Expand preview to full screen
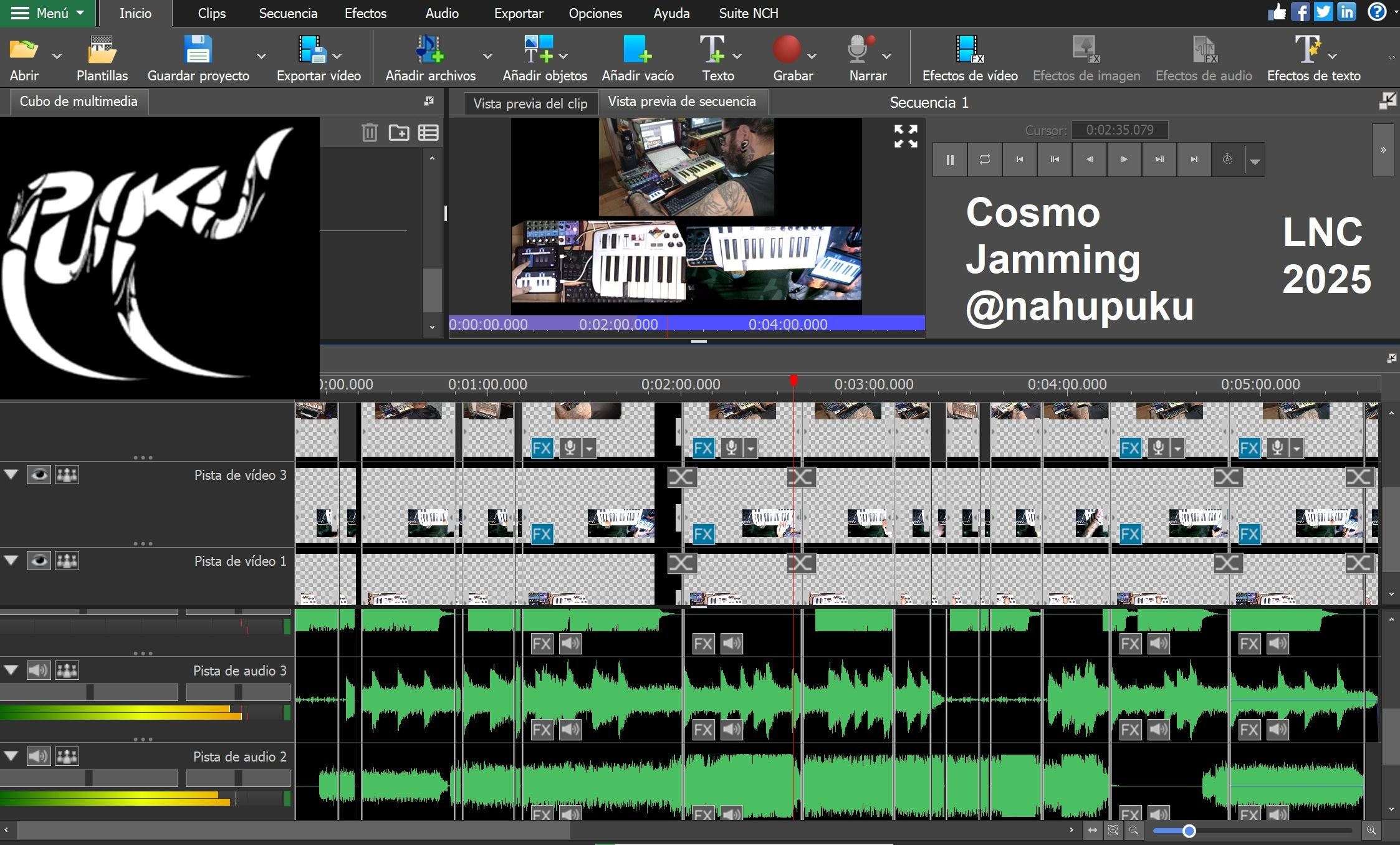Image resolution: width=1400 pixels, height=845 pixels. [x=906, y=136]
